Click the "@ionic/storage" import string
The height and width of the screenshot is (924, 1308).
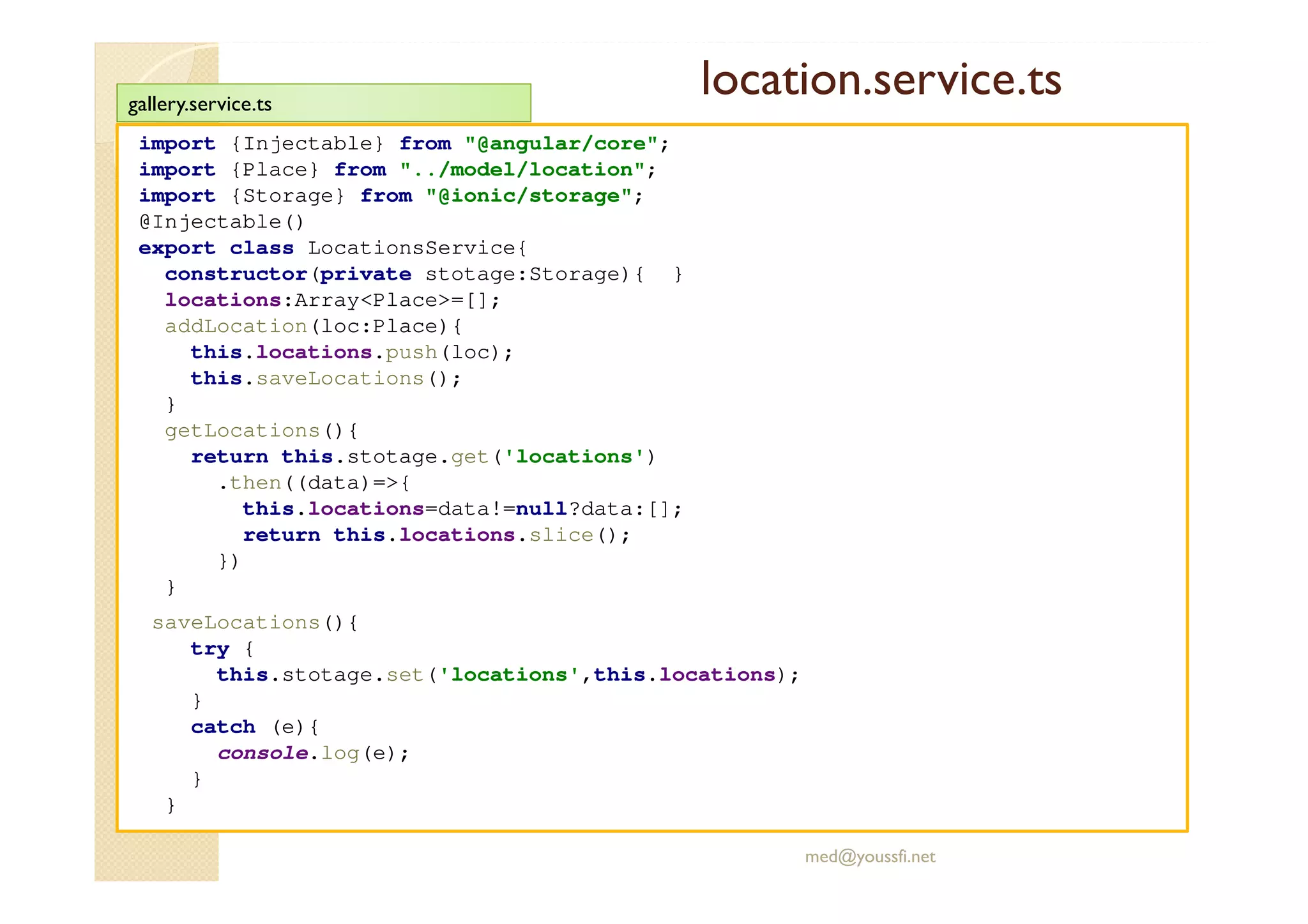point(529,196)
